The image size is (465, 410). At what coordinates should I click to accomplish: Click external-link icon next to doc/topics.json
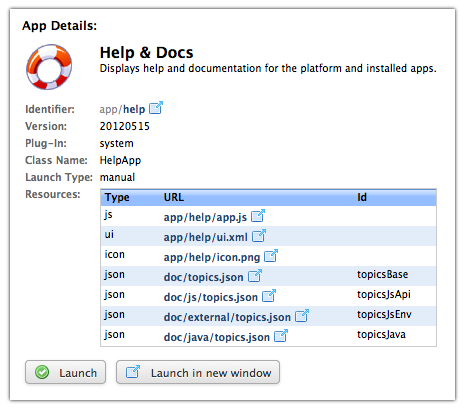click(x=255, y=276)
